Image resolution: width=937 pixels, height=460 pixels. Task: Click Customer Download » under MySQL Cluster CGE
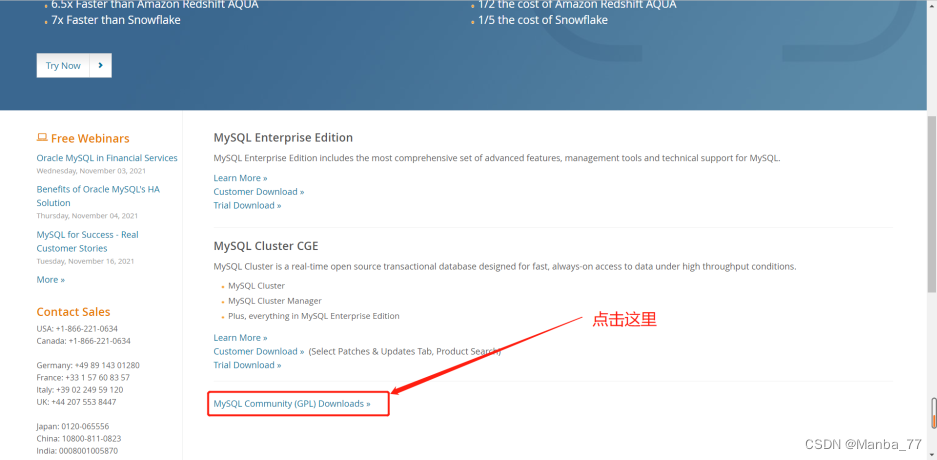click(x=259, y=351)
